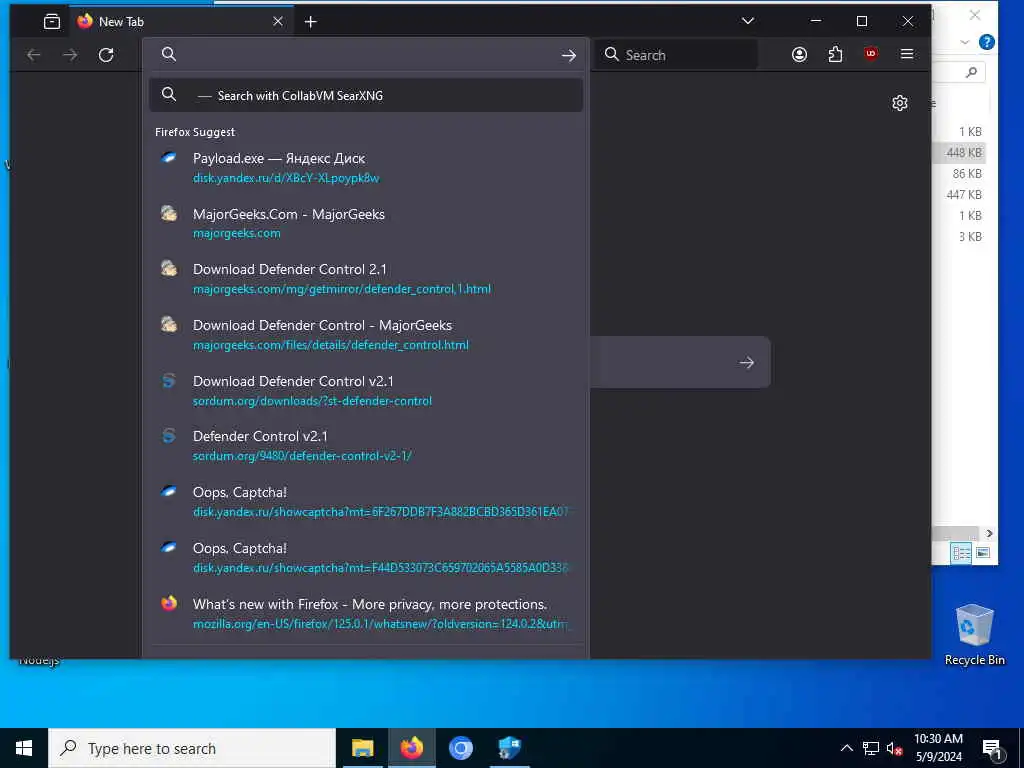Close the New Tab tab

278,22
